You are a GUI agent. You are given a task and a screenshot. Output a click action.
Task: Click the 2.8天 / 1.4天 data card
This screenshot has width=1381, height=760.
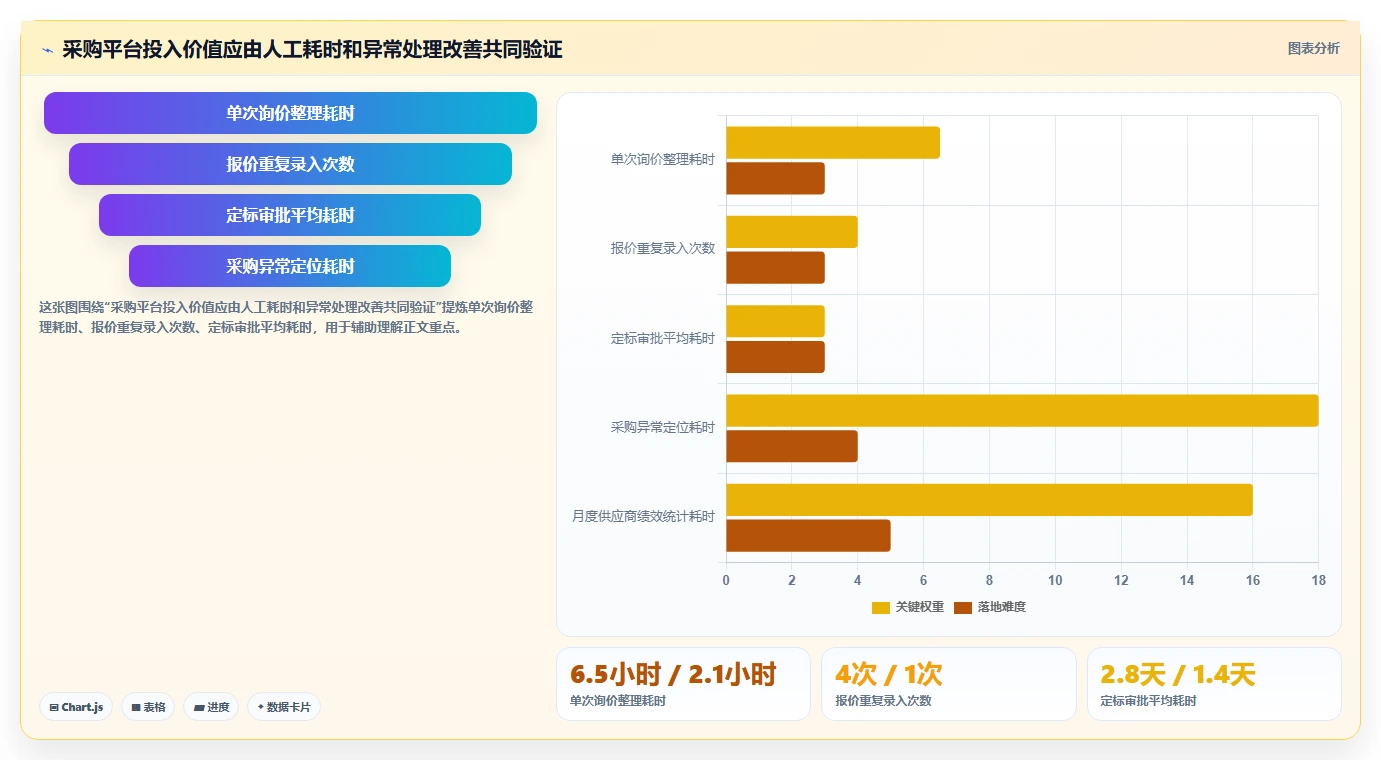click(1214, 684)
